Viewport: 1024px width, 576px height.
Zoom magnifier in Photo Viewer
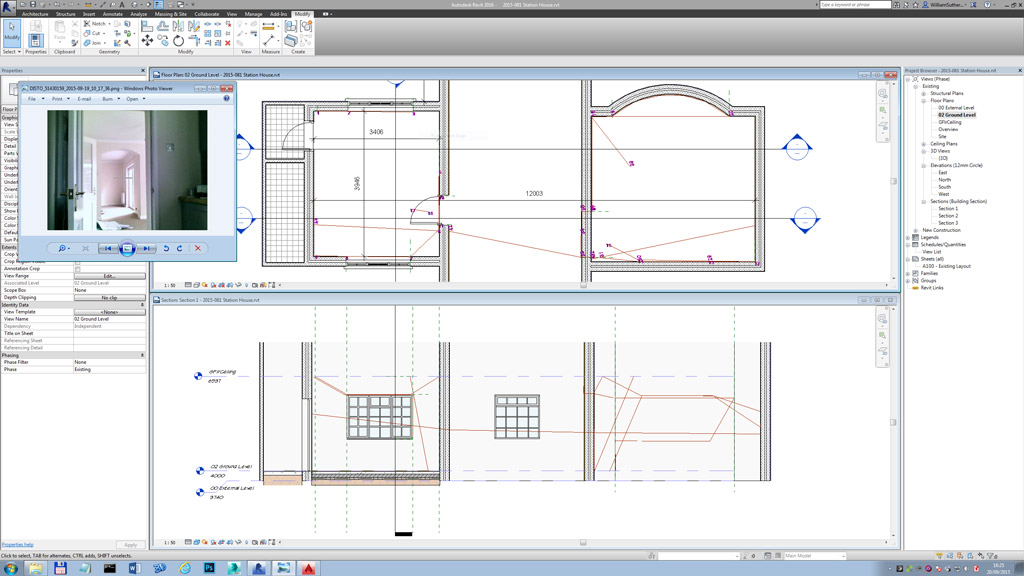63,248
